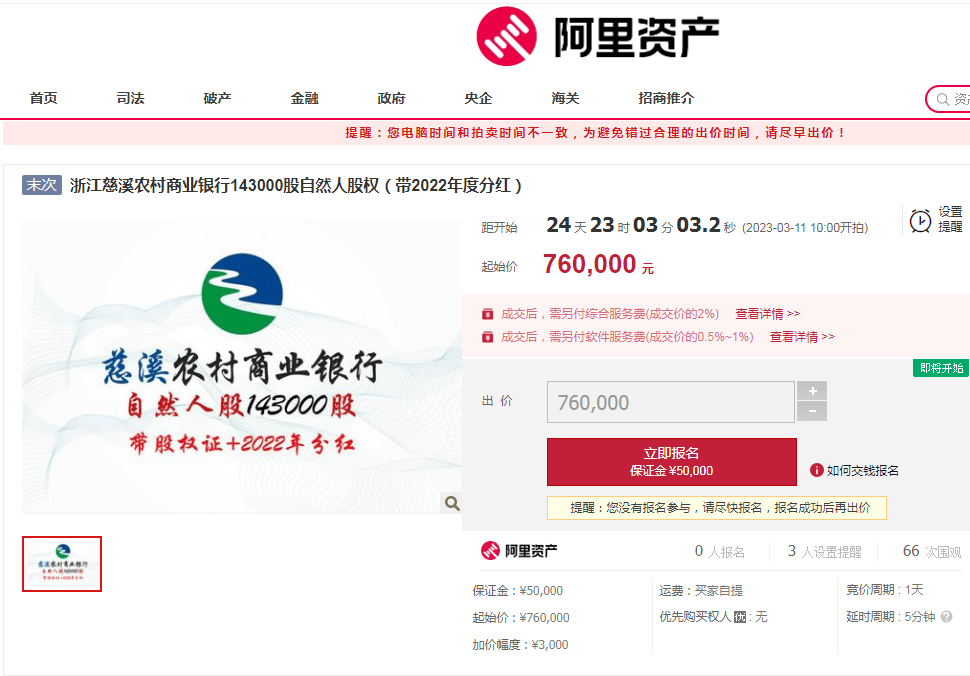
Task: Click the main 慈溪农村商业银行 product image
Action: click(x=242, y=366)
